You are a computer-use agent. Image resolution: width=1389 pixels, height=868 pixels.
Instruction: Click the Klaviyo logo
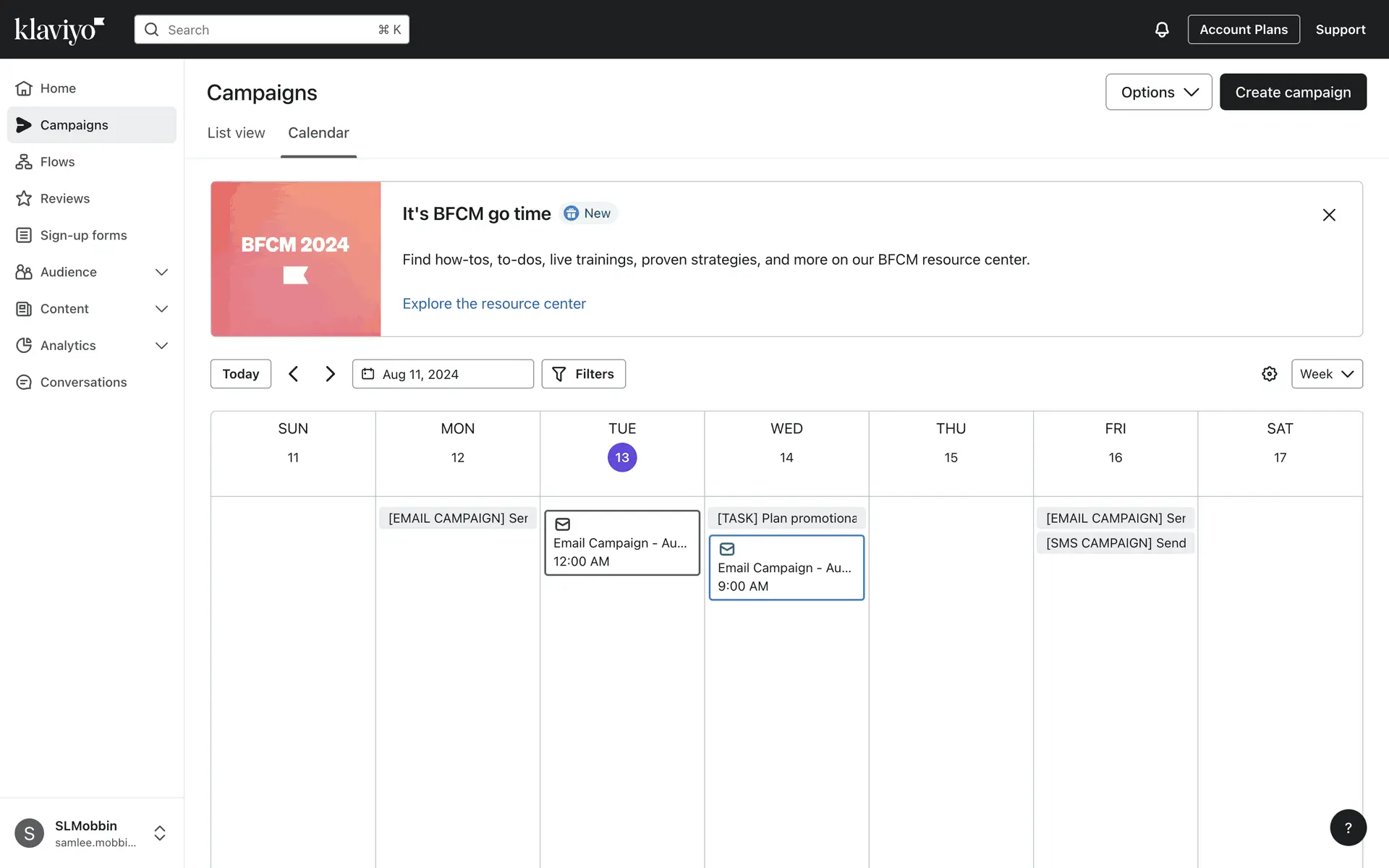[x=59, y=30]
